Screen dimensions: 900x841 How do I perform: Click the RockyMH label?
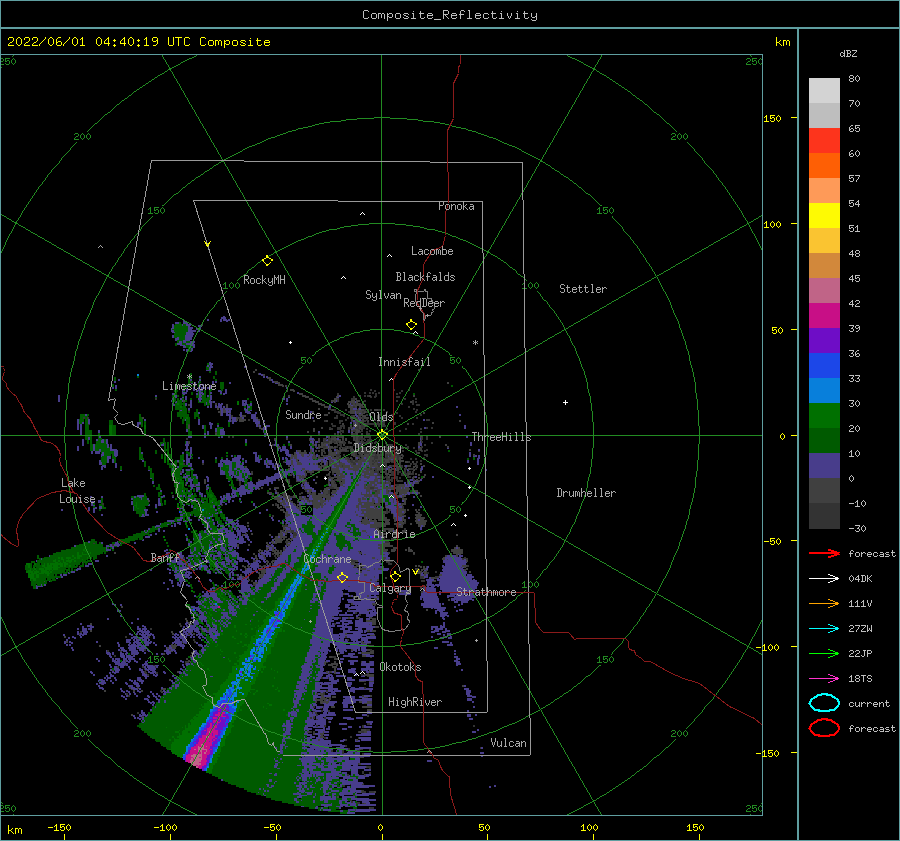coord(264,280)
